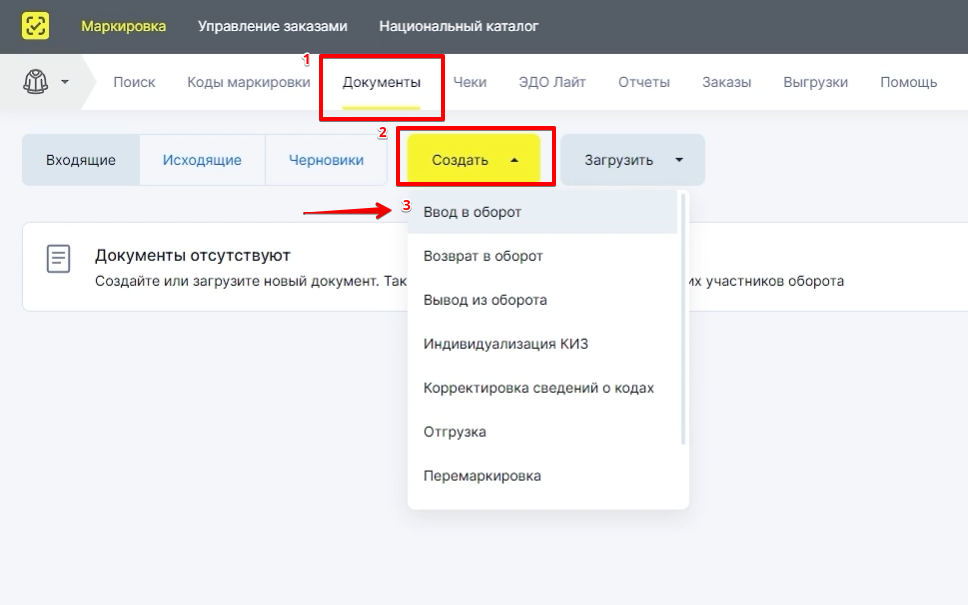This screenshot has width=968, height=605.
Task: Choose Перемаркировка menu entry
Action: click(543, 476)
